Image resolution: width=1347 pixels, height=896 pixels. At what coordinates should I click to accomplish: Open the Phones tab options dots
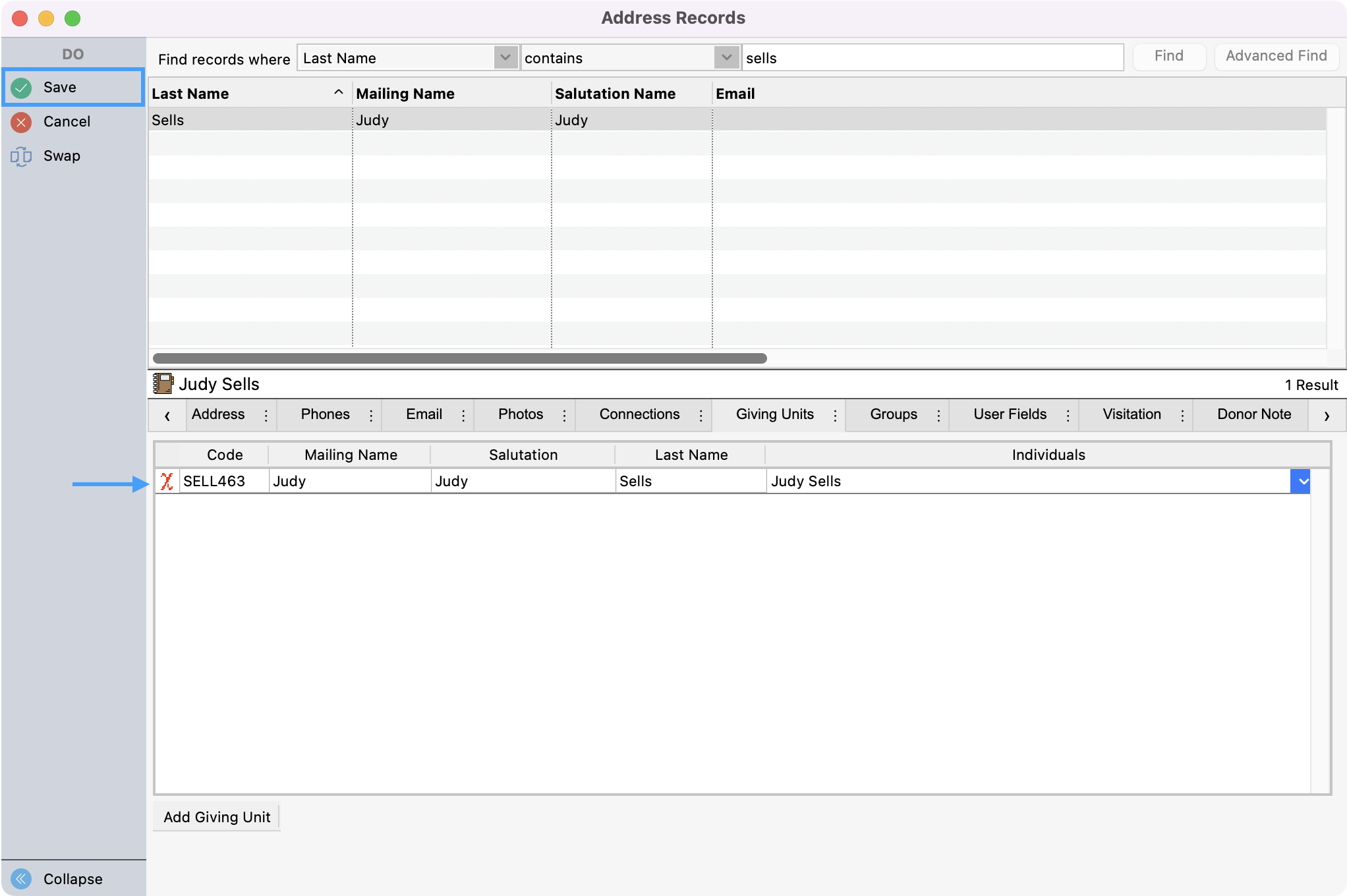(x=371, y=415)
